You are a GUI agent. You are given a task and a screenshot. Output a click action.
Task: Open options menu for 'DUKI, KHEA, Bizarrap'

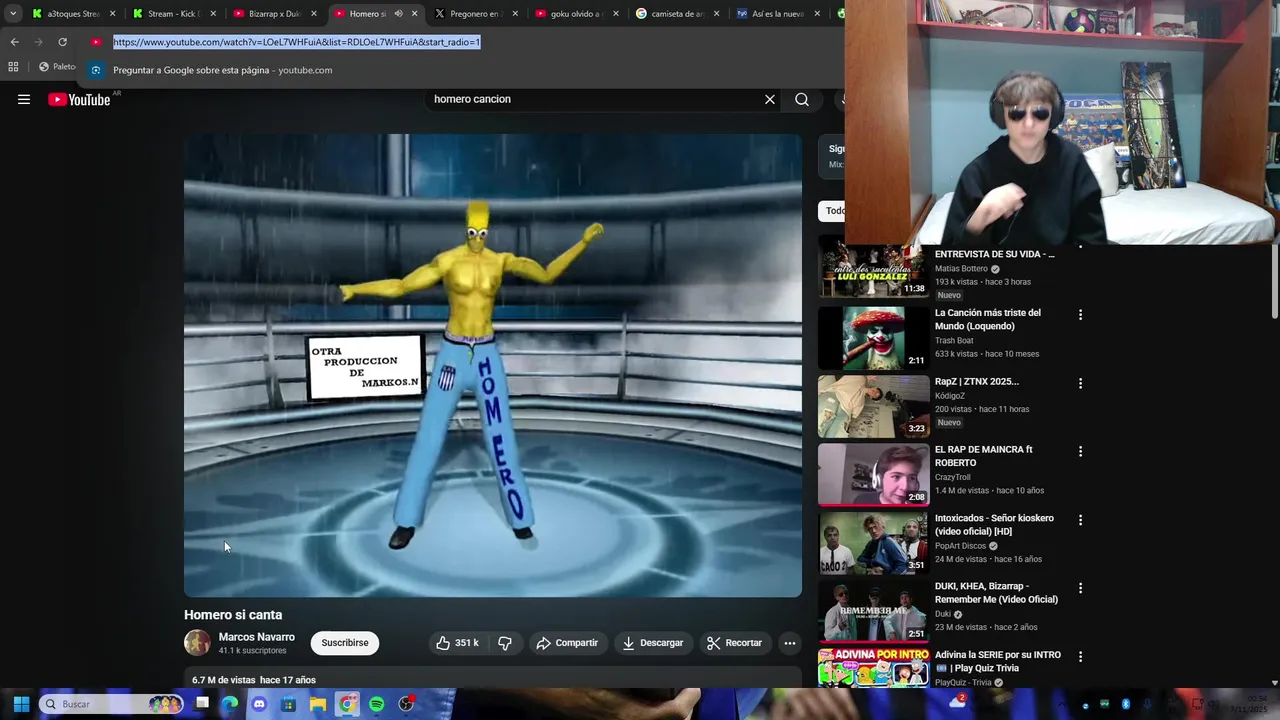tap(1080, 588)
